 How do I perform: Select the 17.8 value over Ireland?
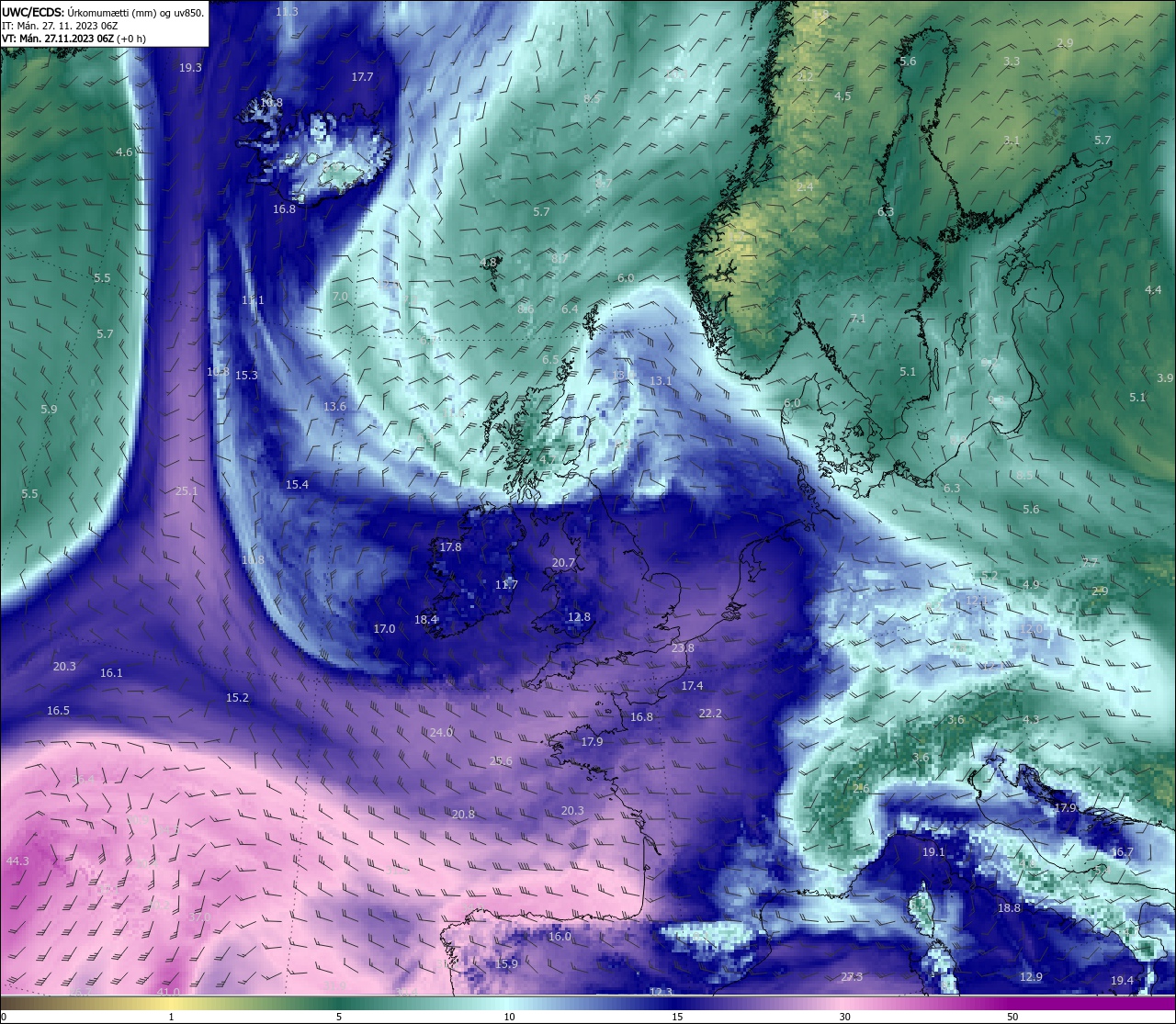(450, 547)
